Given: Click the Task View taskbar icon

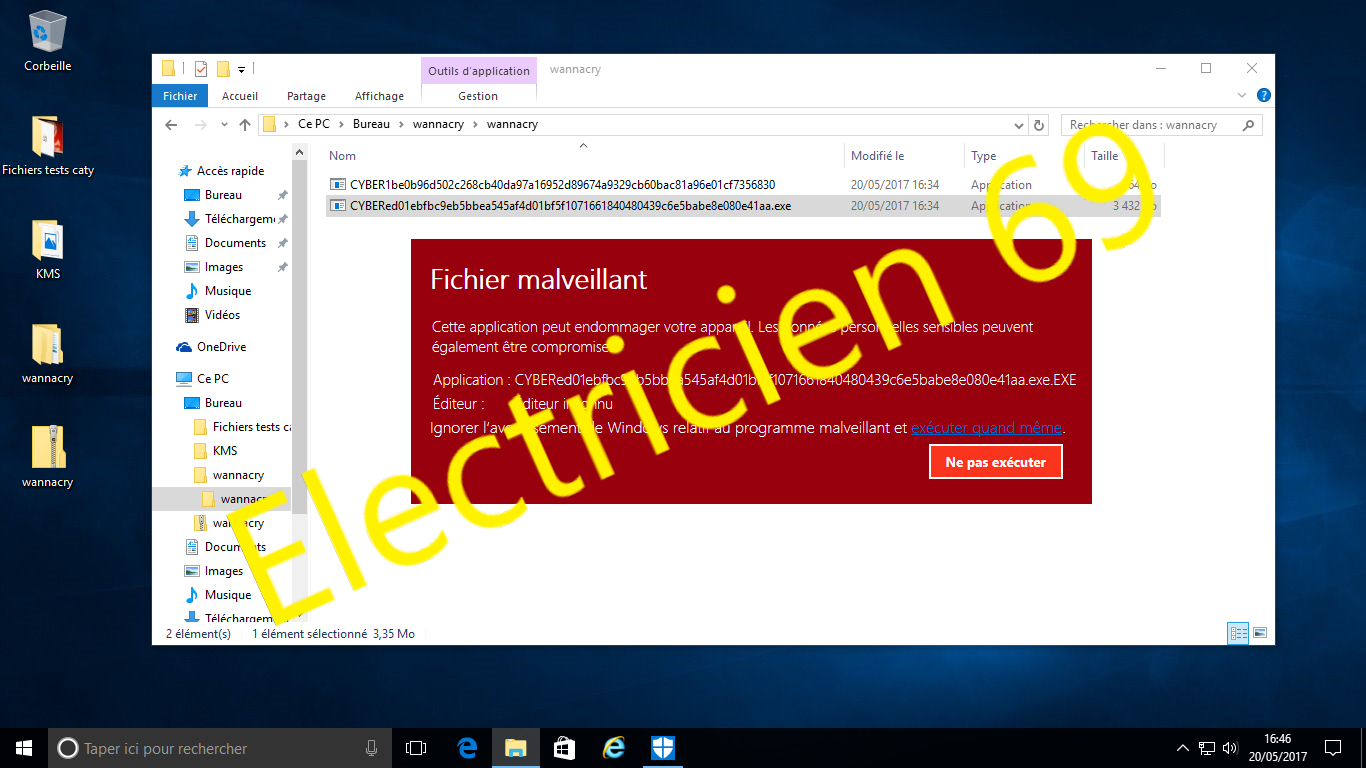Looking at the screenshot, I should tap(416, 748).
